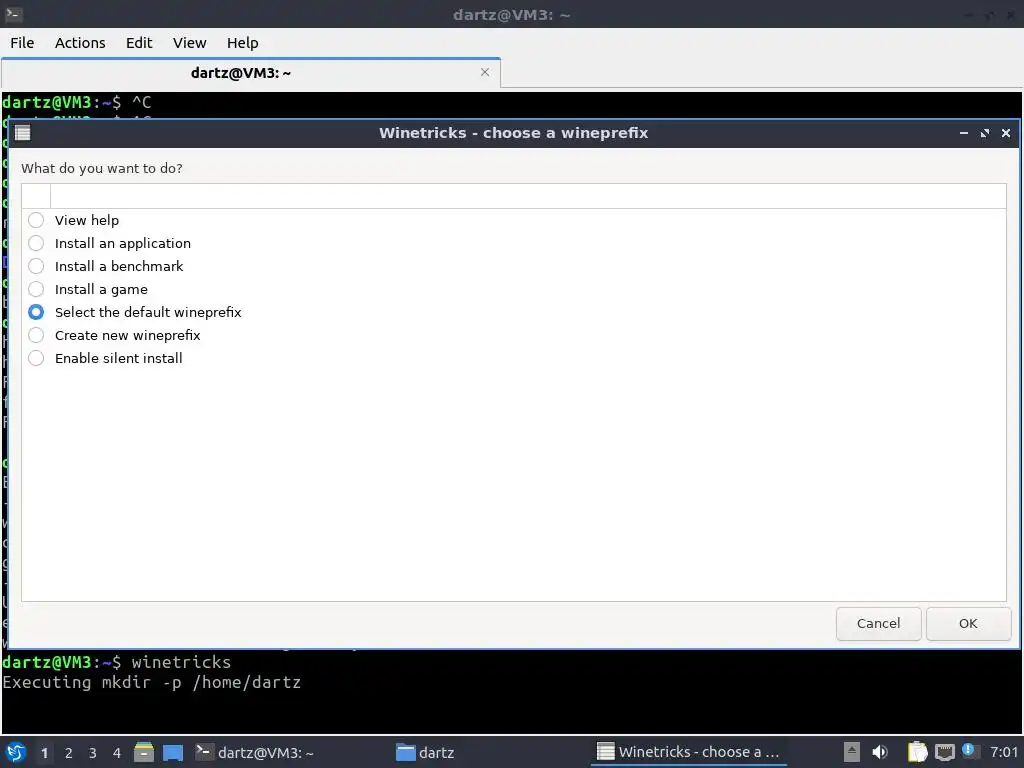This screenshot has height=768, width=1024.
Task: Switch to workspace 3
Action: point(93,753)
